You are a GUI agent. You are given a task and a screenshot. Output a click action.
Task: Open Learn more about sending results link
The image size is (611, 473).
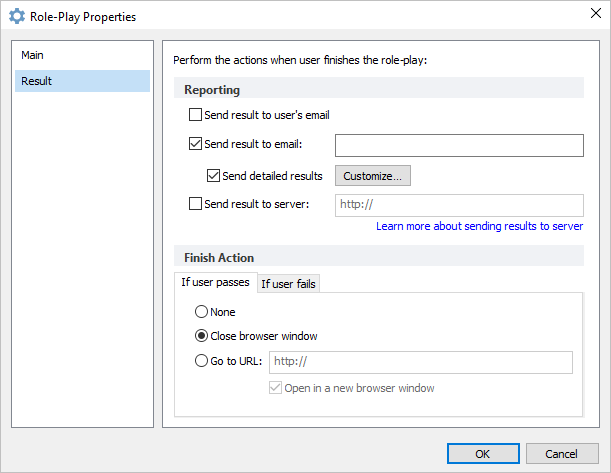(x=479, y=226)
